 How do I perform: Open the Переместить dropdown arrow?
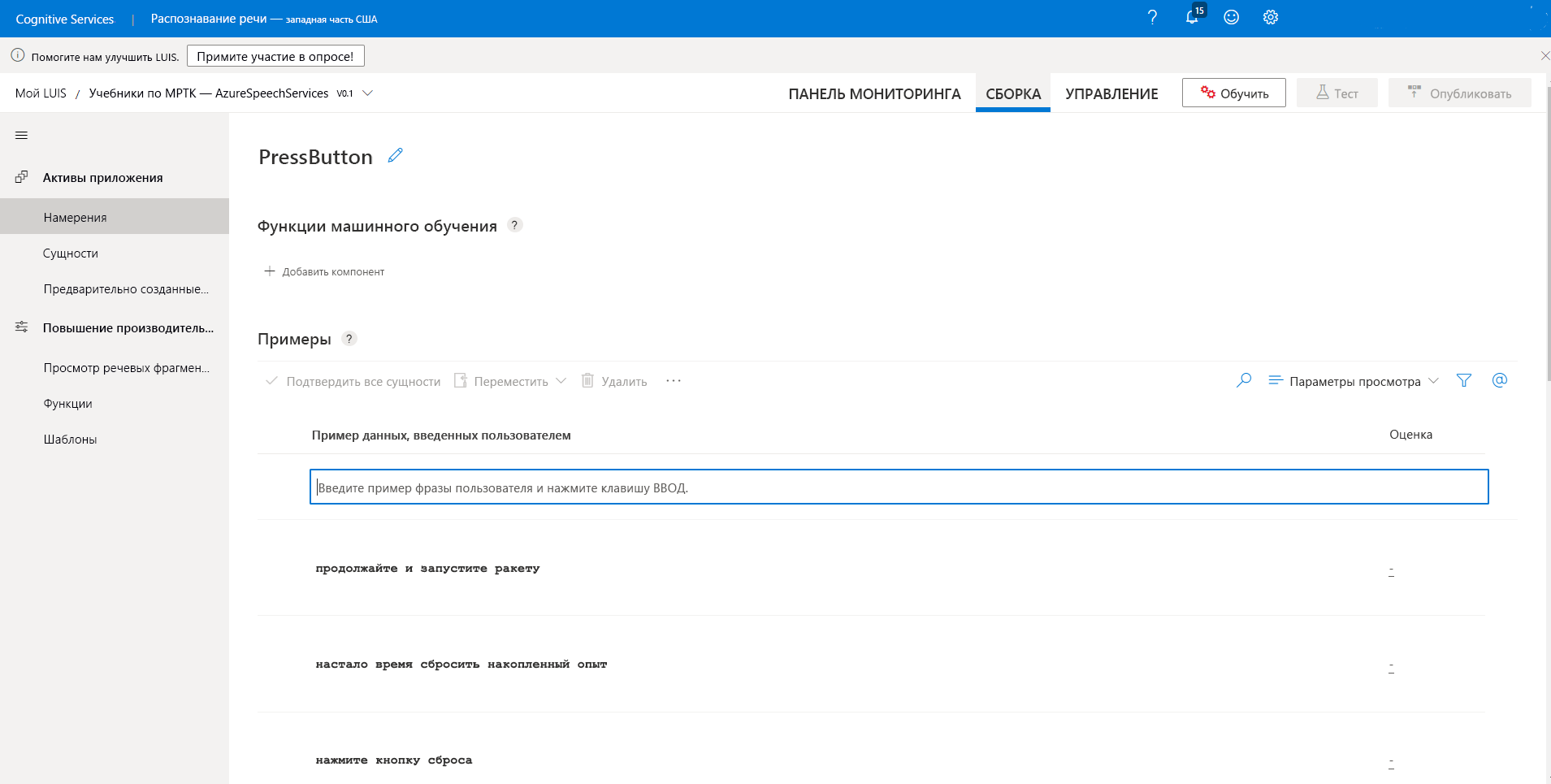(x=561, y=380)
